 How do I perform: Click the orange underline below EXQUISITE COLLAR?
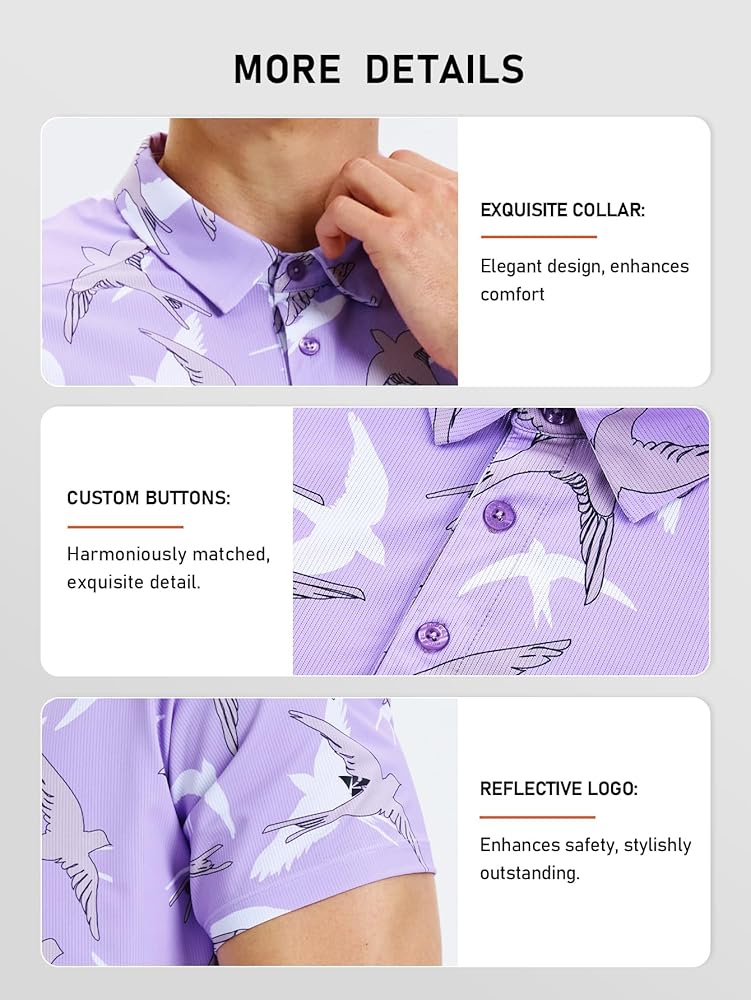coord(539,237)
